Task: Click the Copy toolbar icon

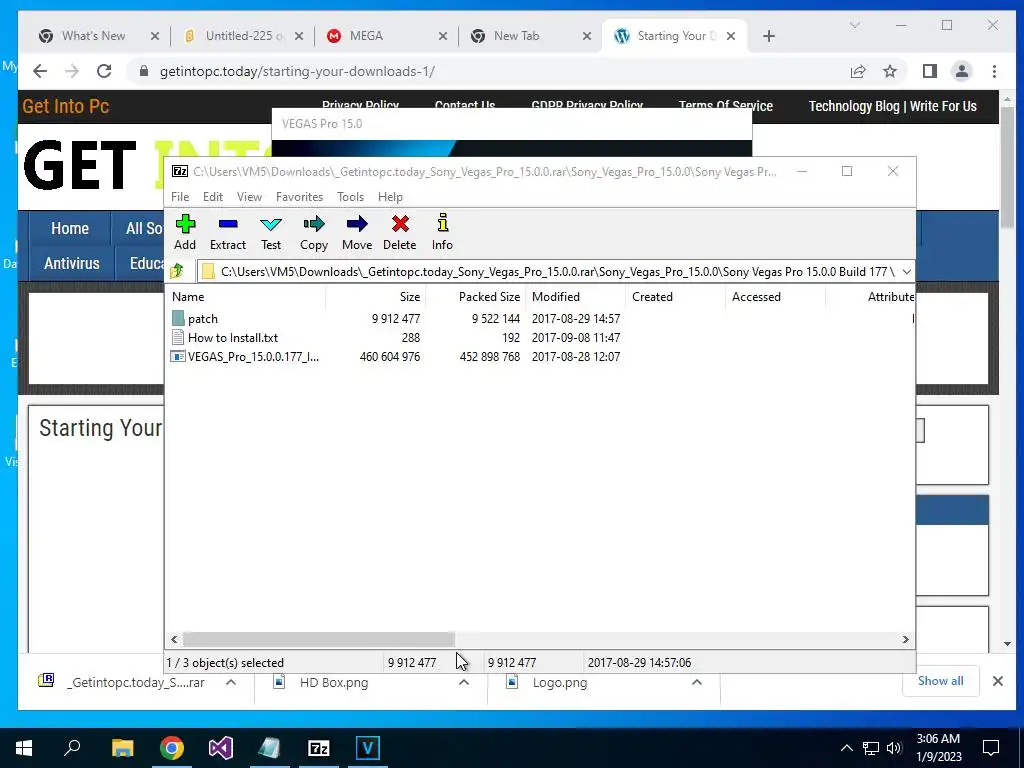Action: click(313, 232)
